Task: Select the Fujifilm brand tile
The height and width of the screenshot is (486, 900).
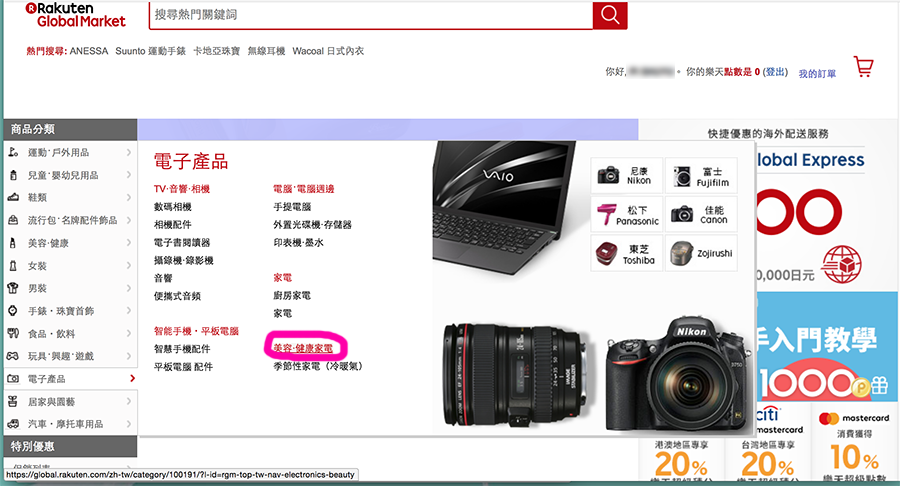Action: coord(700,176)
